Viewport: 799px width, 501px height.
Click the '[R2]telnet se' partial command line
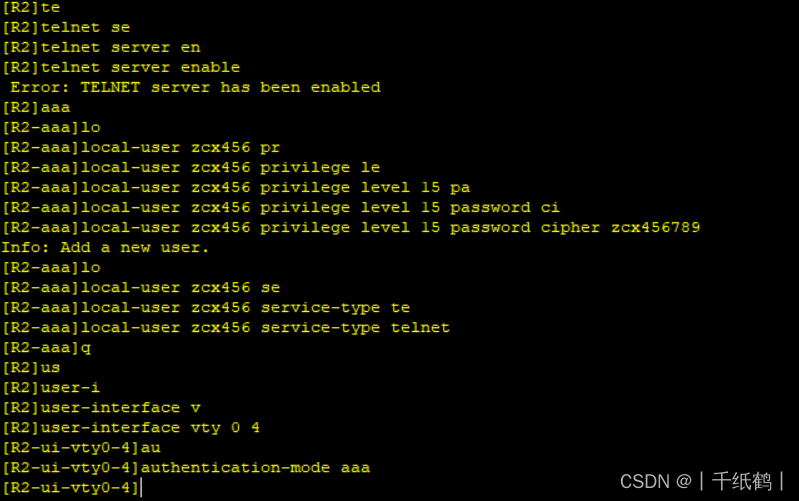[x=66, y=28]
